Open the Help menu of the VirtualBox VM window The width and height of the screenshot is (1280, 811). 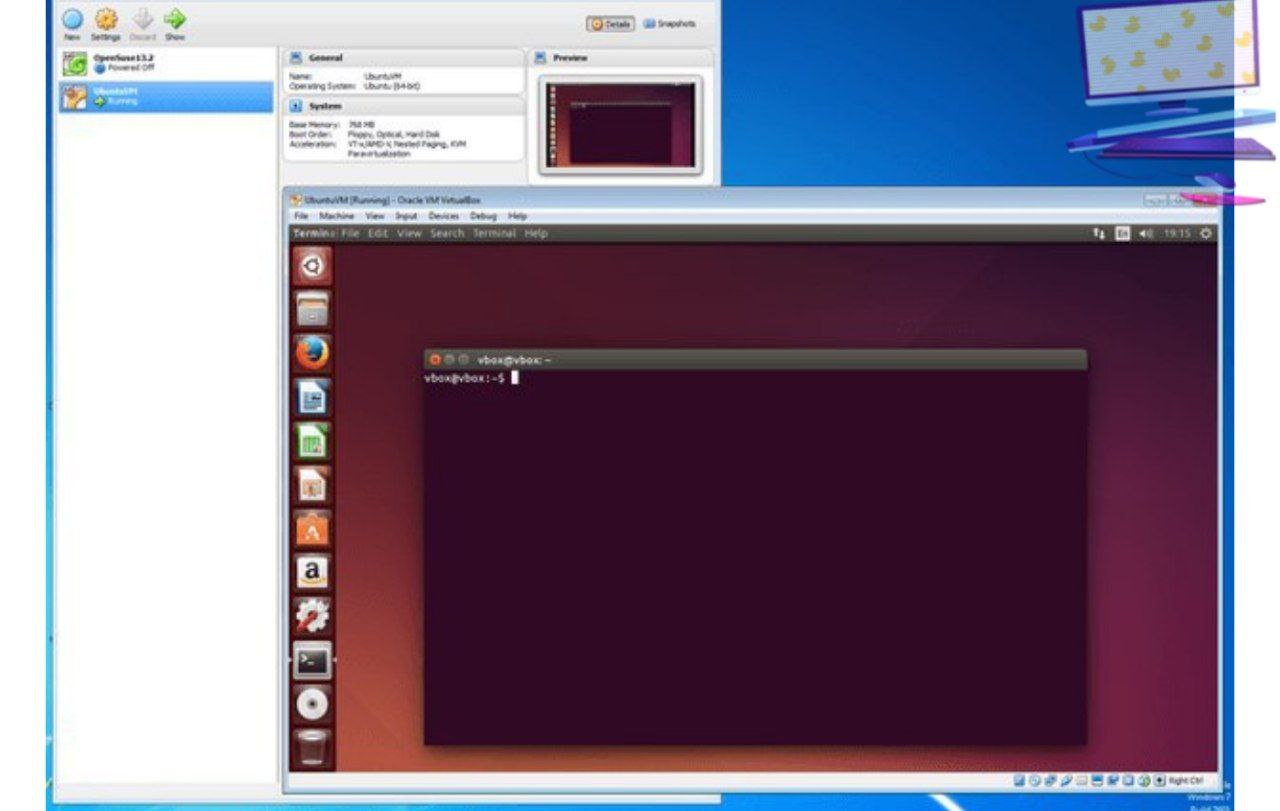pyautogui.click(x=517, y=216)
